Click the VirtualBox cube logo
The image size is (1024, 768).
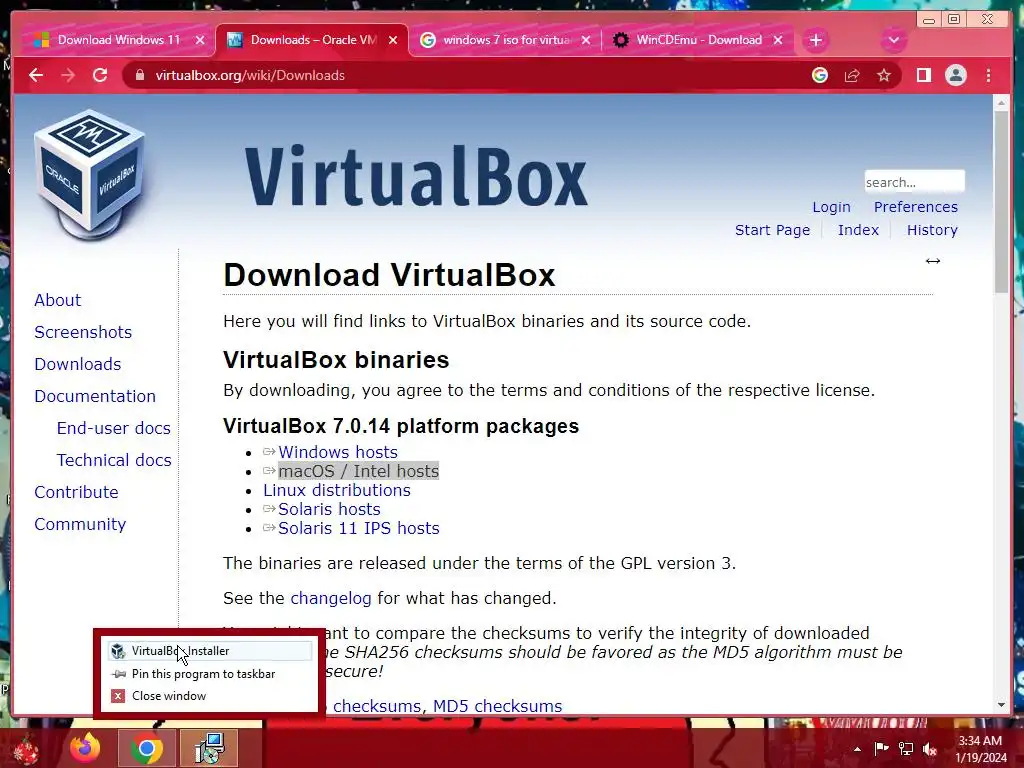click(89, 175)
